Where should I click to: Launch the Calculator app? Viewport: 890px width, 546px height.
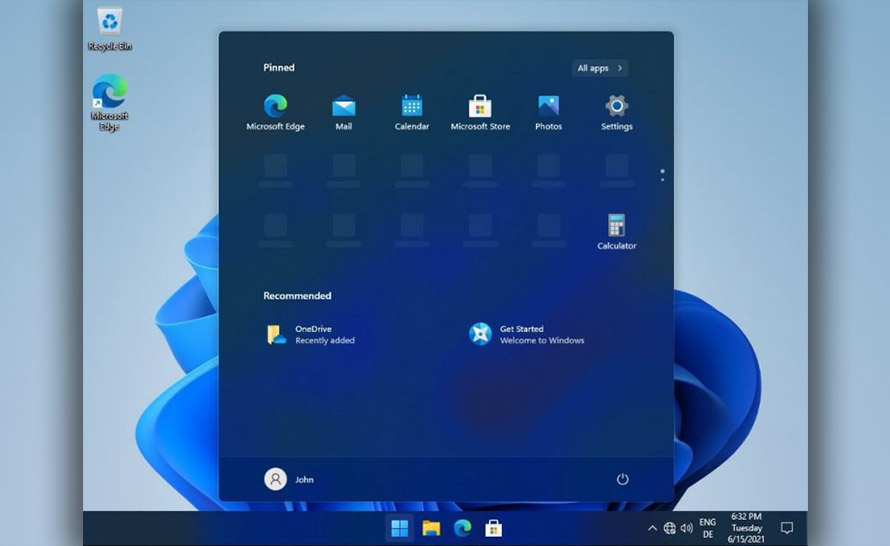point(616,232)
